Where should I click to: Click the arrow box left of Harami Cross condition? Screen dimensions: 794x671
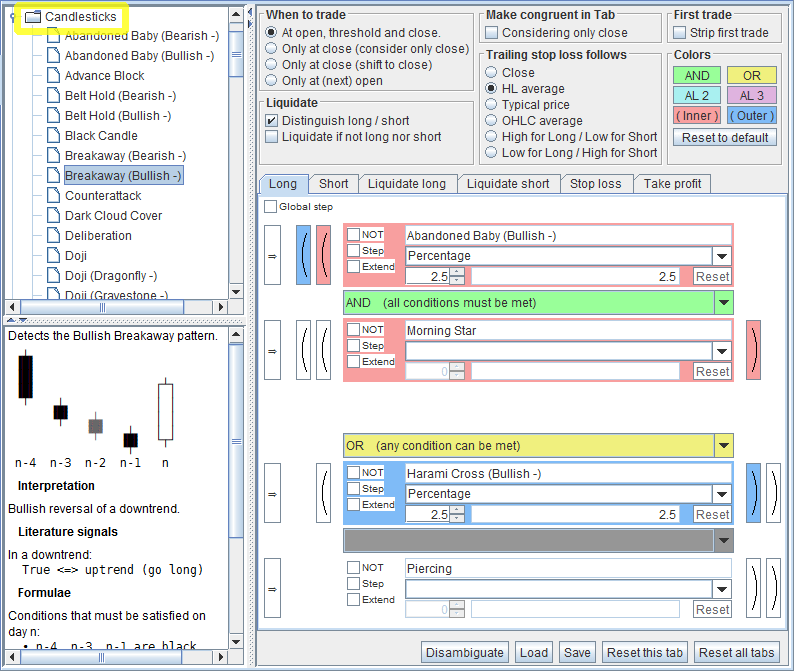click(272, 493)
